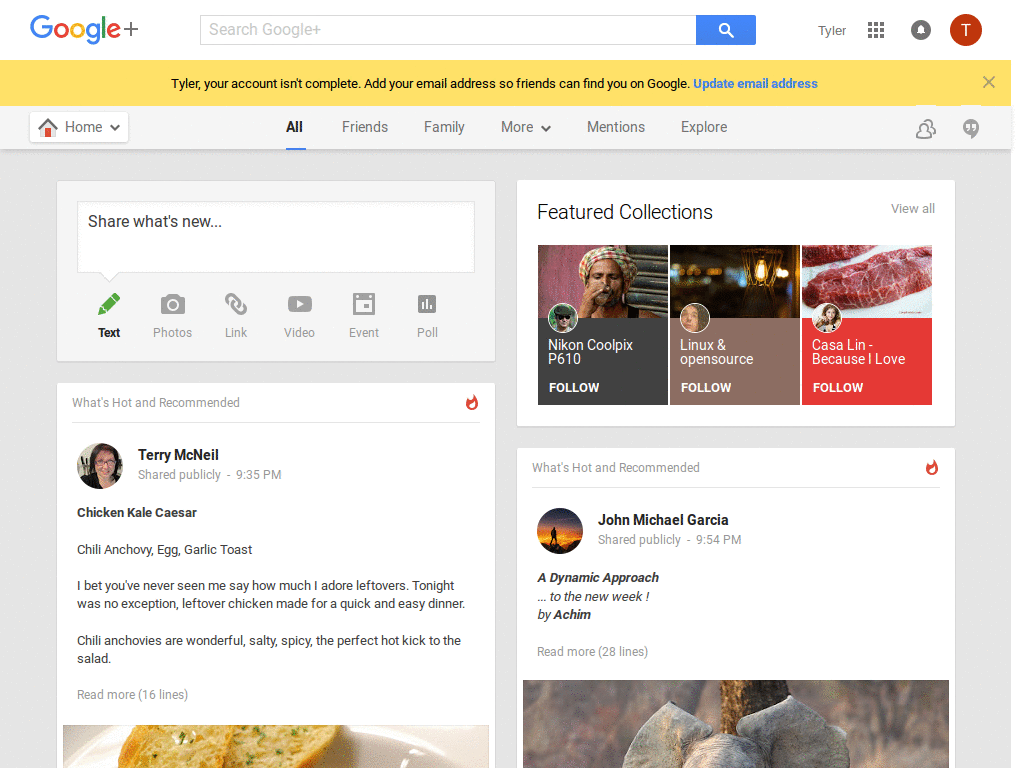Open the Explore tab
Viewport: 1024px width, 768px height.
click(704, 127)
